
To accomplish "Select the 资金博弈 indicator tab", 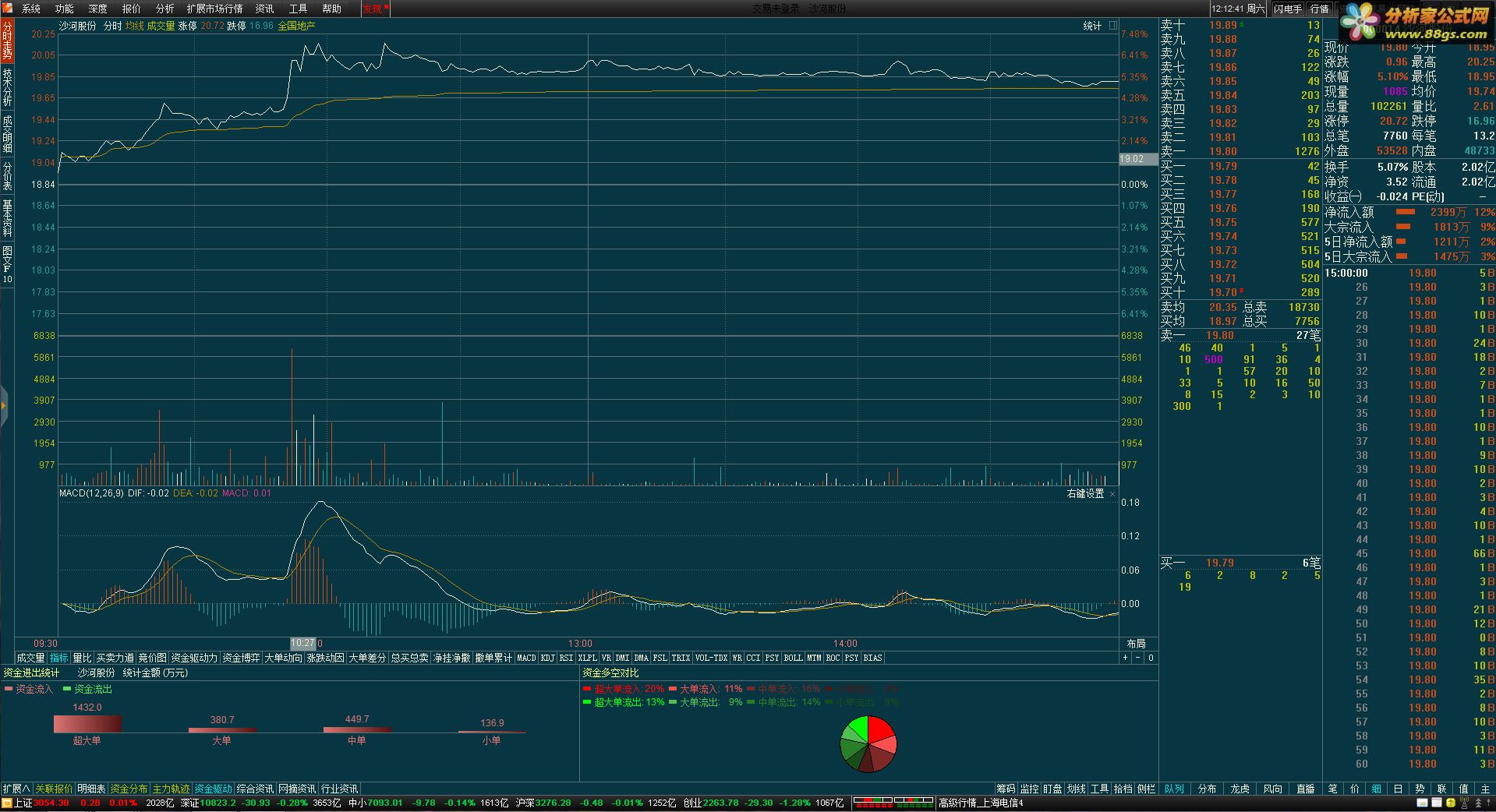I will coord(241,658).
